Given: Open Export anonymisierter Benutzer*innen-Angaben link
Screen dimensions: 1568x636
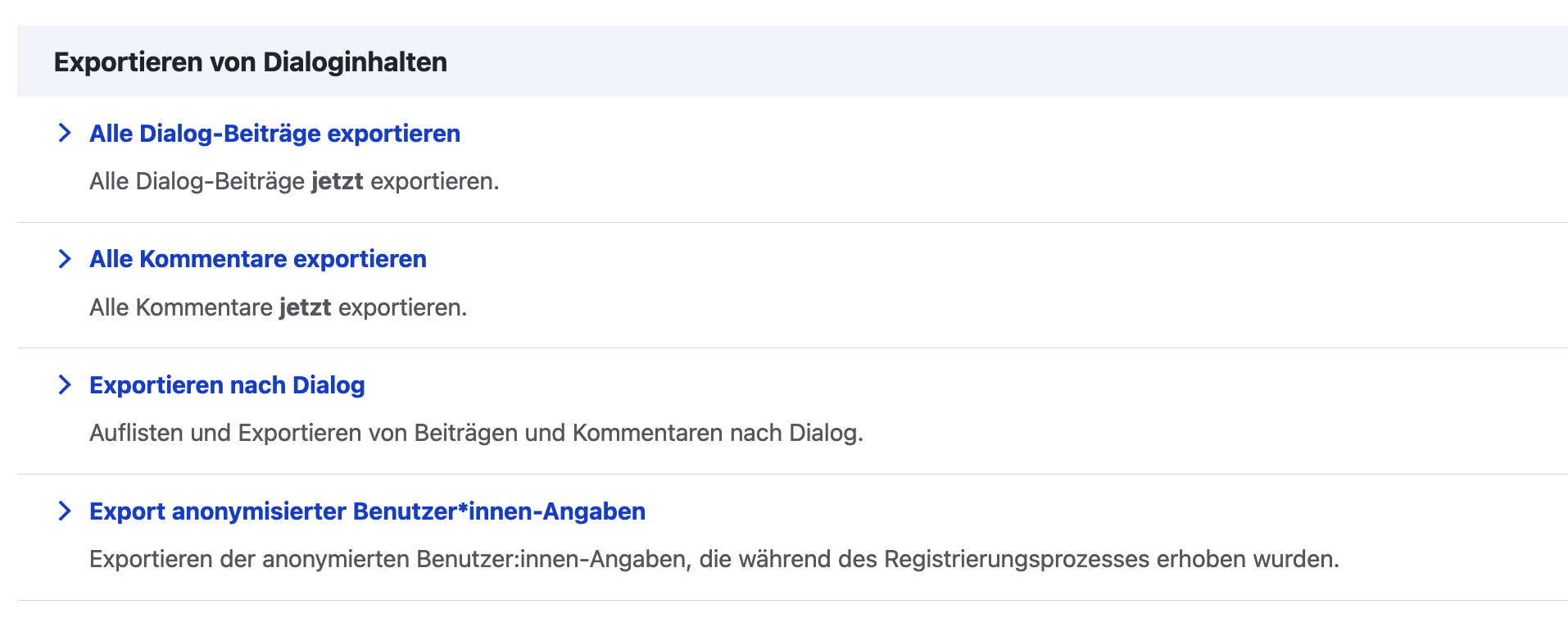Looking at the screenshot, I should (x=367, y=511).
